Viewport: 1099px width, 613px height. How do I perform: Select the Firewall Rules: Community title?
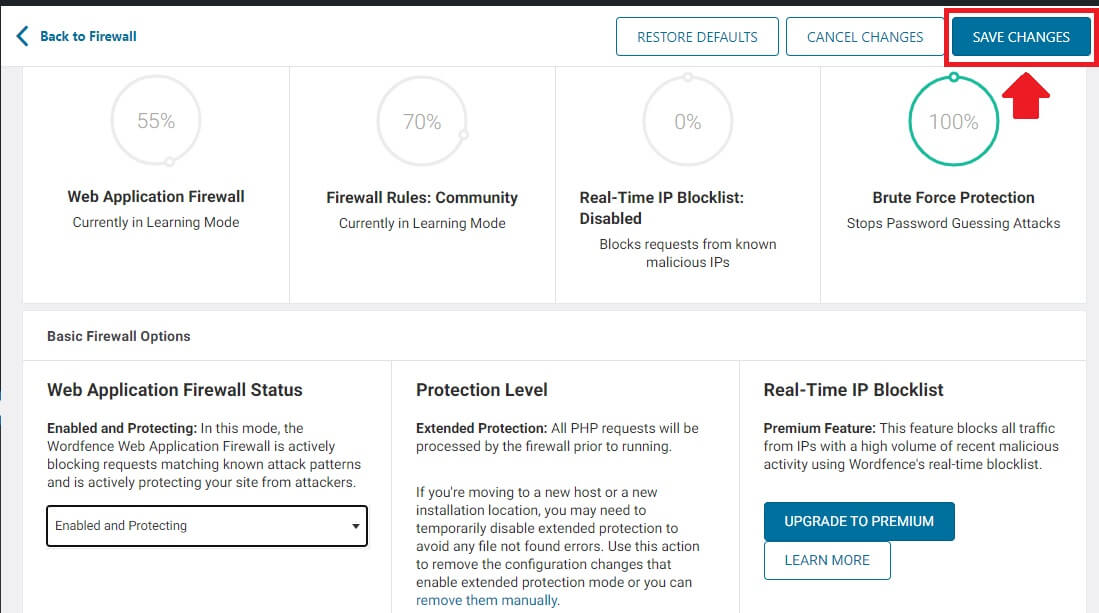pos(422,198)
